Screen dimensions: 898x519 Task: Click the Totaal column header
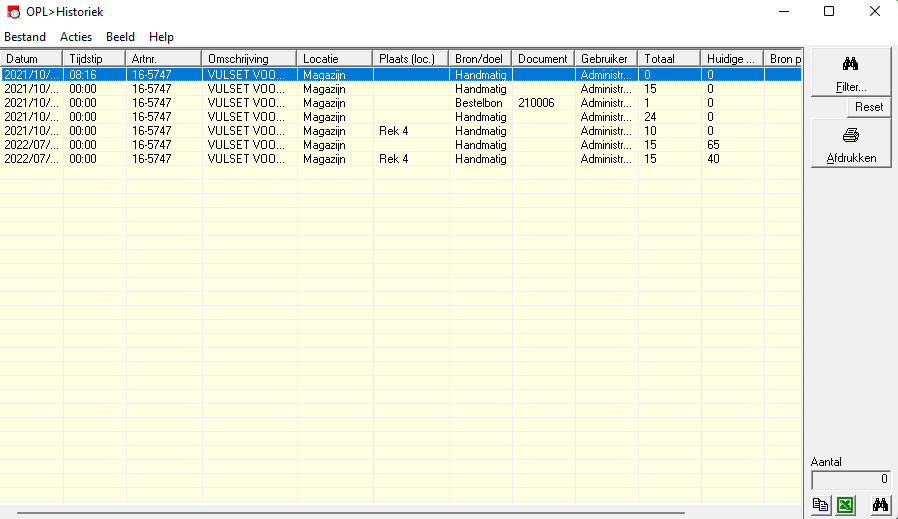pos(669,58)
